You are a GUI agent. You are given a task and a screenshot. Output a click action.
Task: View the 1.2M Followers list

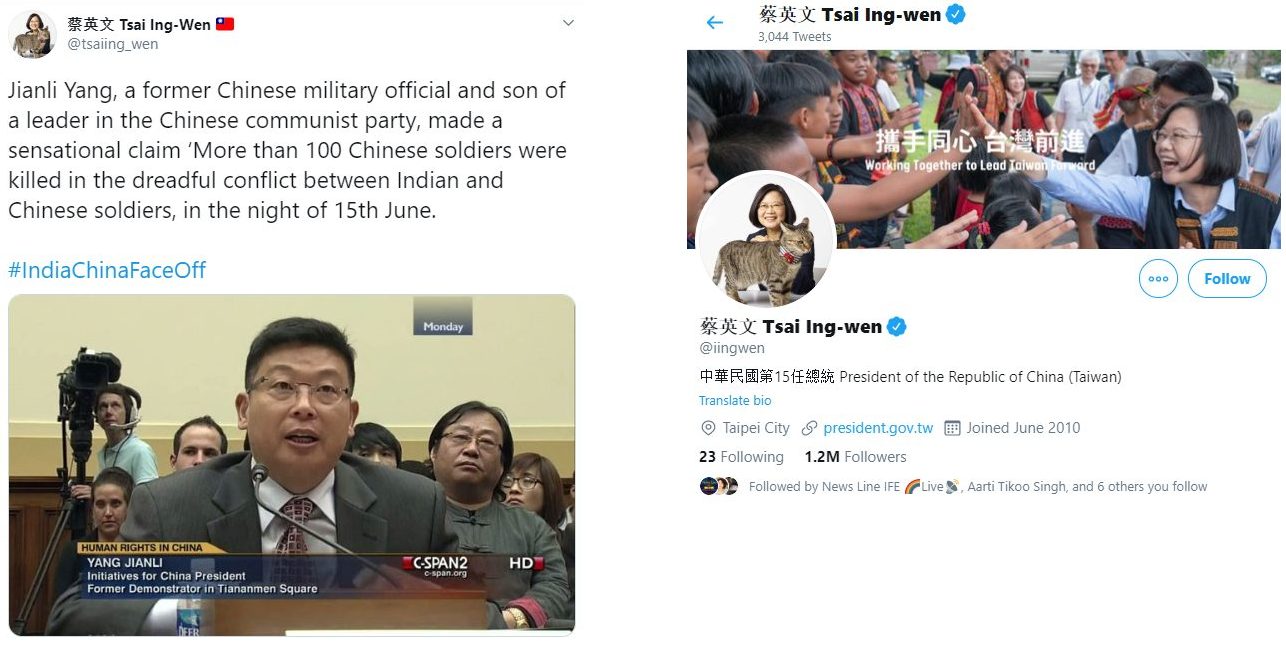pos(855,457)
